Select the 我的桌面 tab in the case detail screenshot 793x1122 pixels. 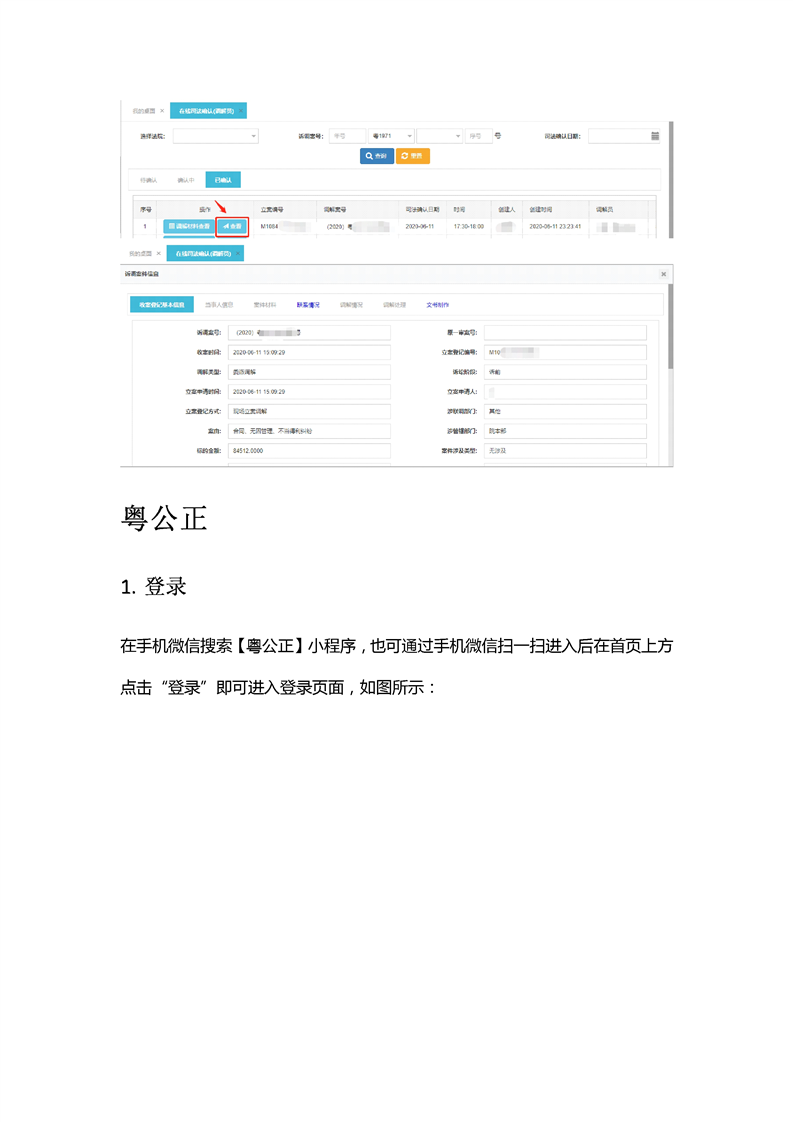point(140,253)
